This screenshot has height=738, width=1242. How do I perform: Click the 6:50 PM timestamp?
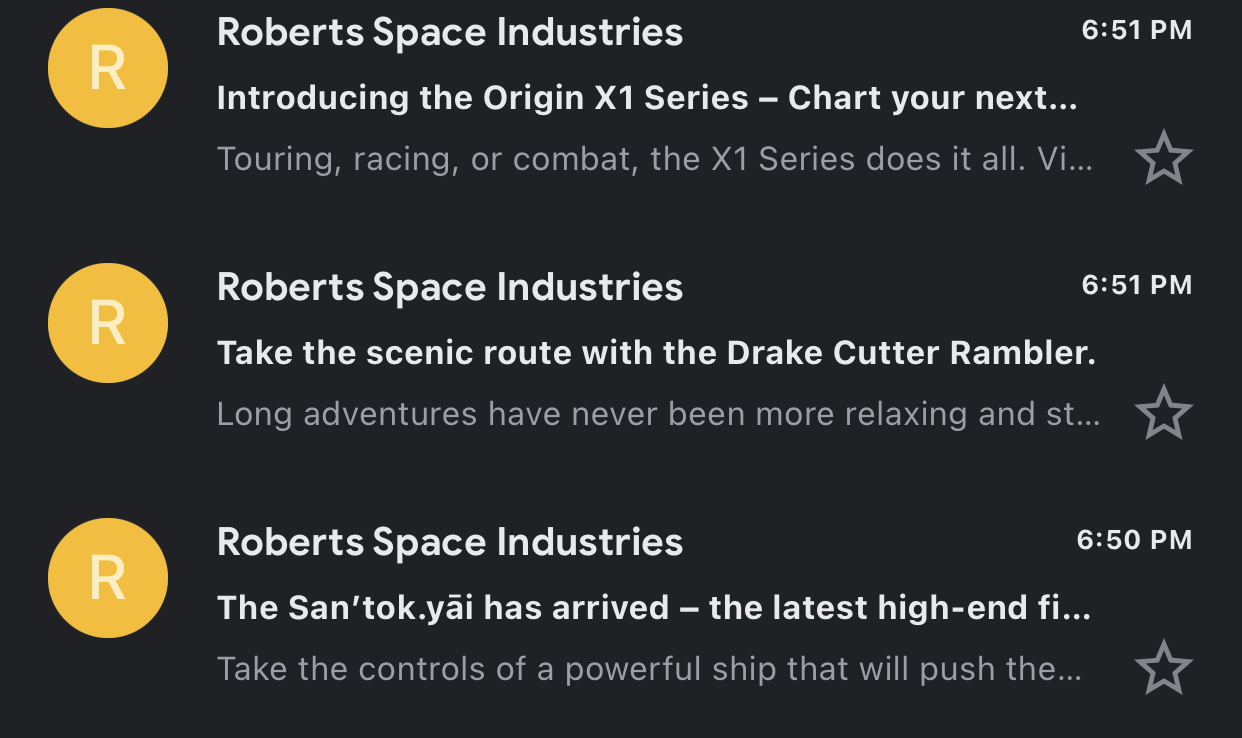tap(1135, 541)
